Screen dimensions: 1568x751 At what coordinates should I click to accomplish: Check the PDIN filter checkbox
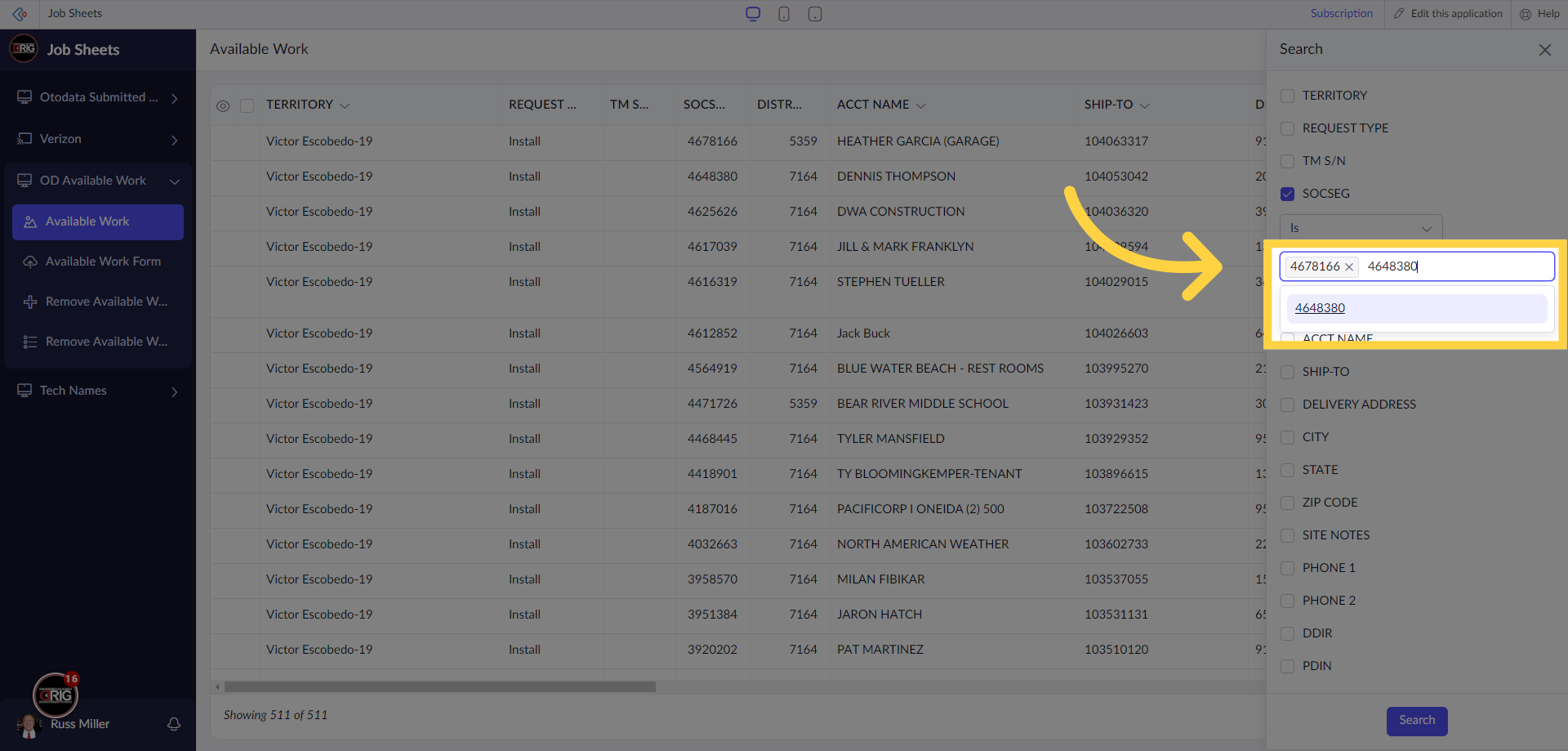coord(1288,667)
